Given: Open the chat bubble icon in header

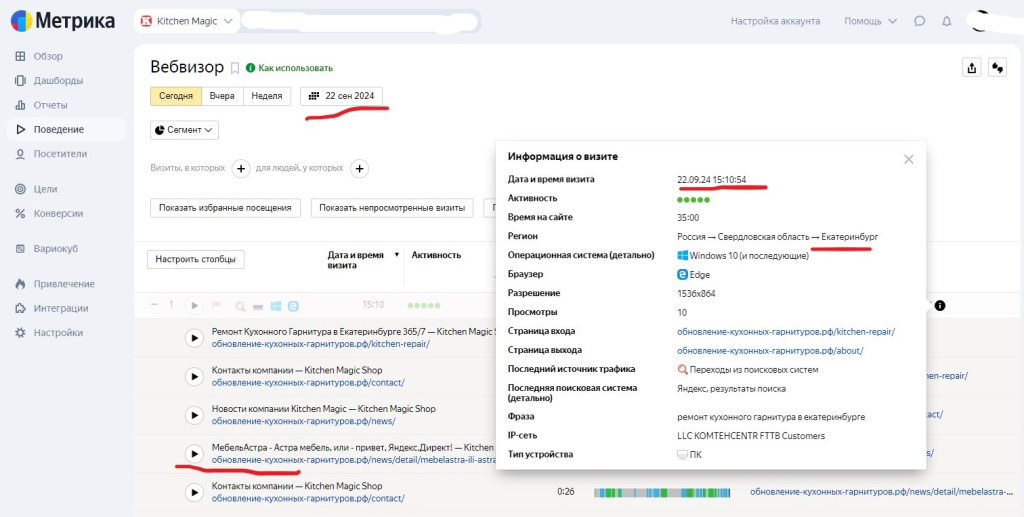Looking at the screenshot, I should click(x=920, y=21).
